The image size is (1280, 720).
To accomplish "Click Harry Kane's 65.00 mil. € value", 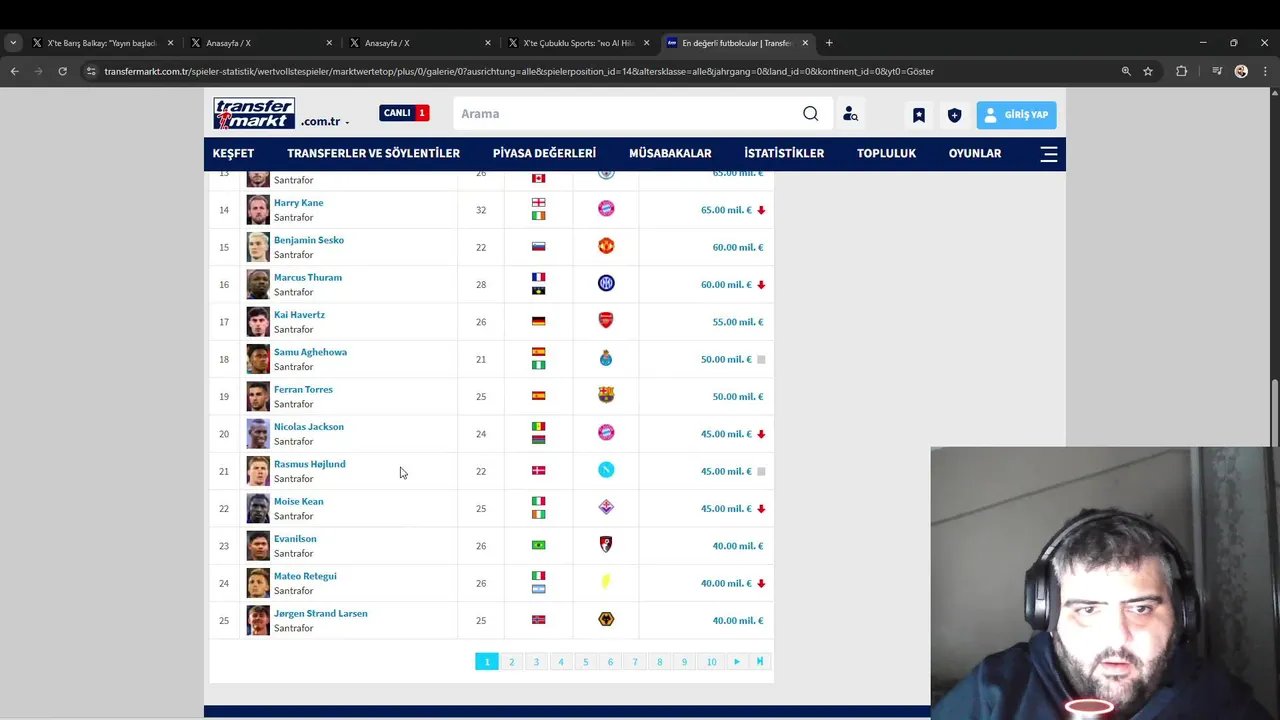I will pyautogui.click(x=726, y=210).
